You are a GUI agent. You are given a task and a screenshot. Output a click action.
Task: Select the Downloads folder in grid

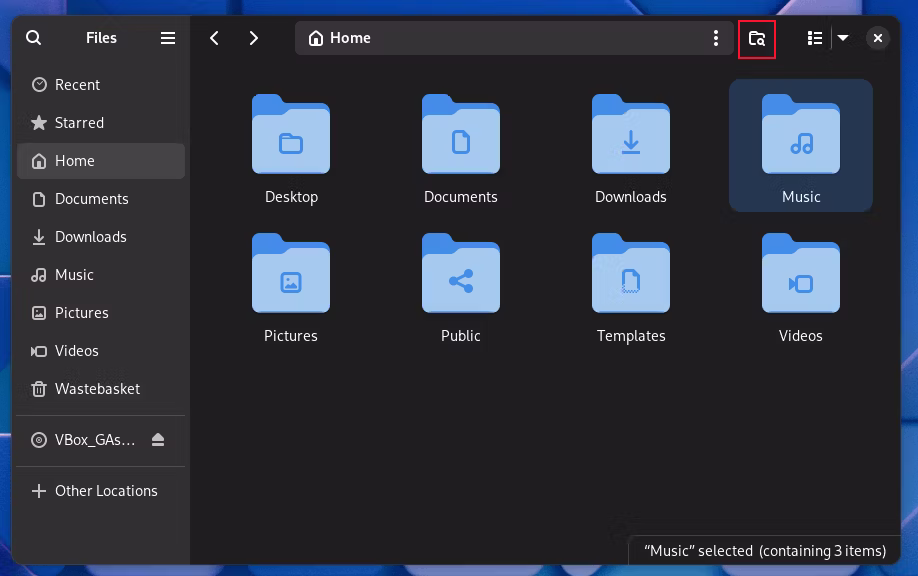[631, 135]
